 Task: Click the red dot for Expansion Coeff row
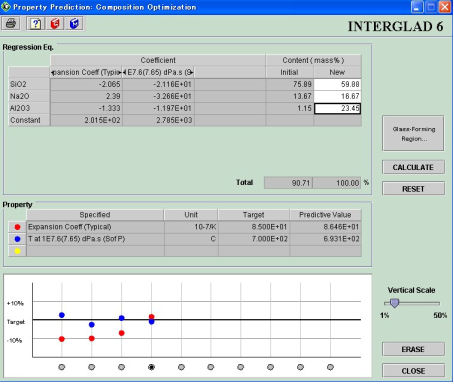[x=17, y=227]
